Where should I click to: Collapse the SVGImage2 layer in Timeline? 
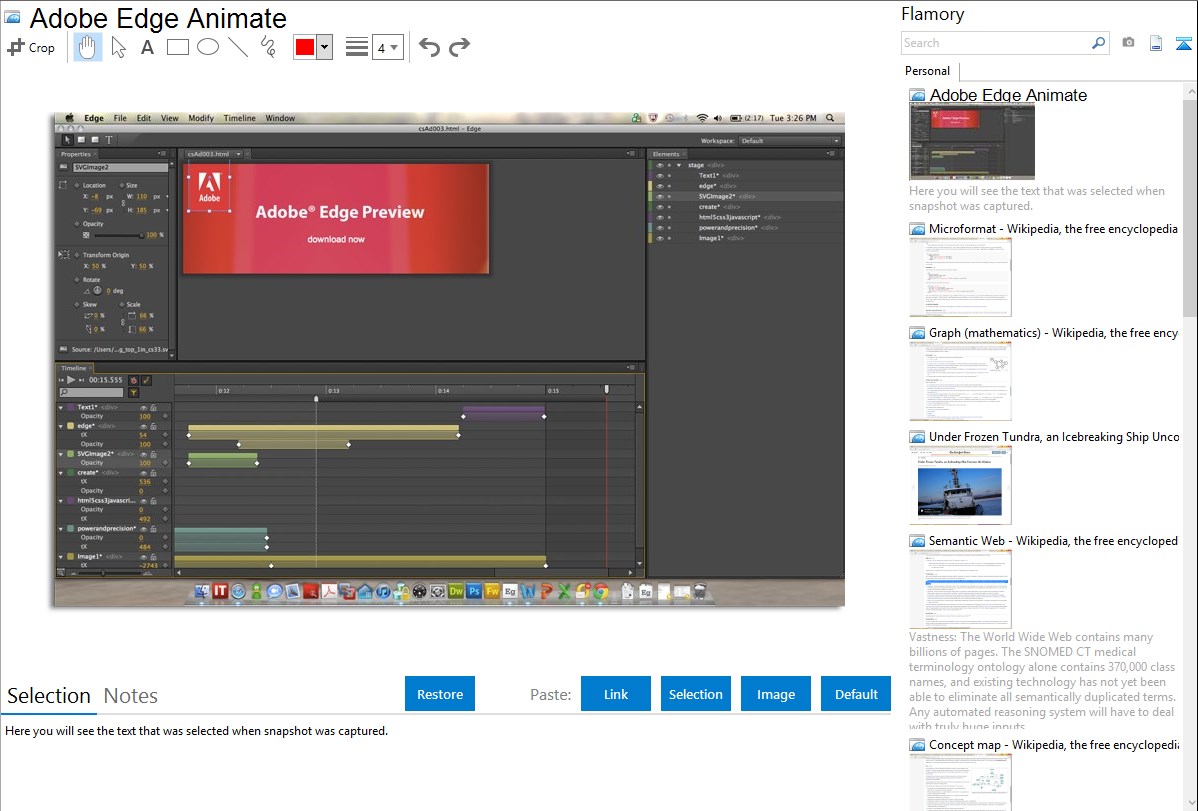pos(61,454)
